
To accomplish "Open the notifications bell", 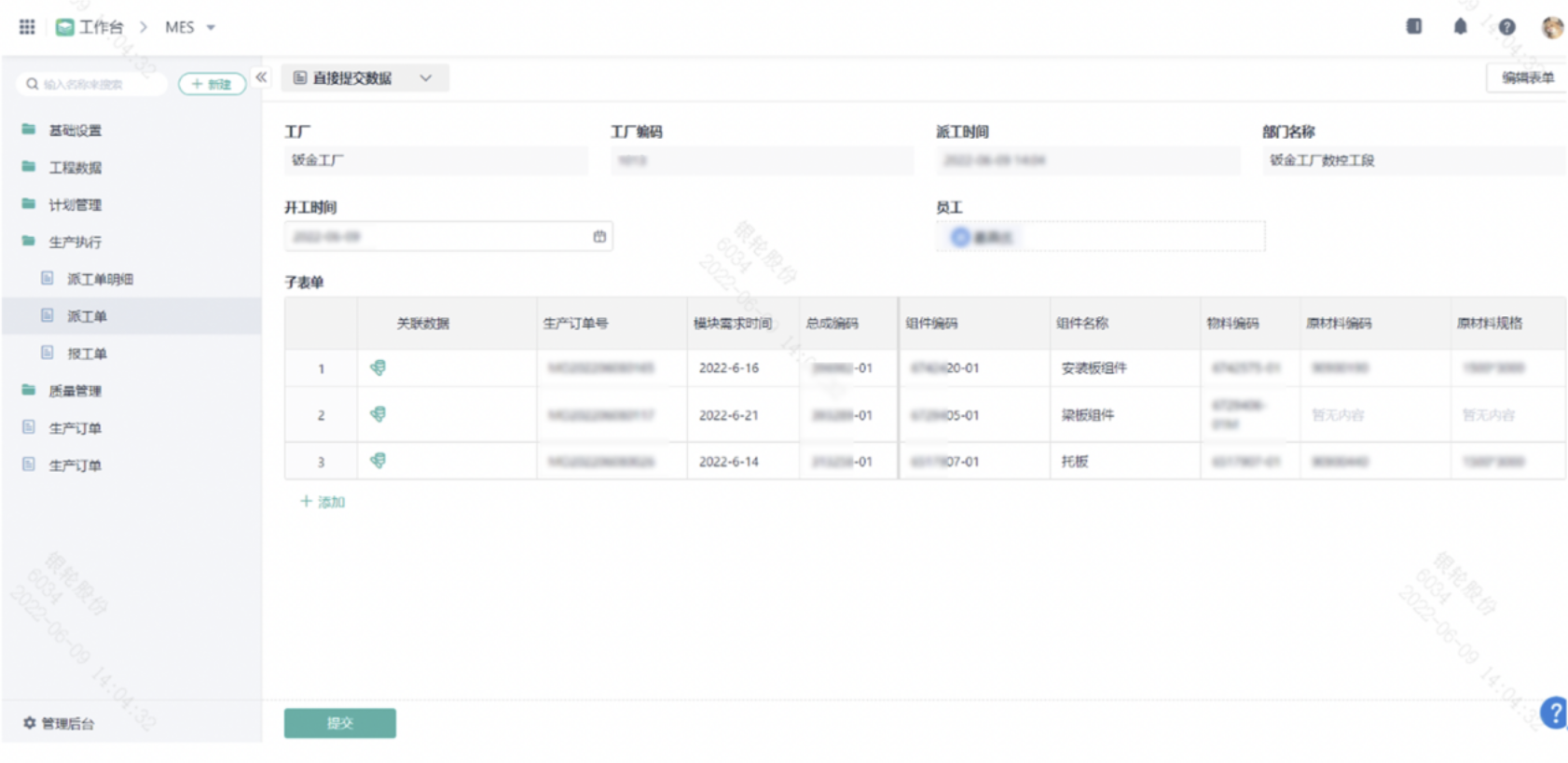I will [1461, 26].
